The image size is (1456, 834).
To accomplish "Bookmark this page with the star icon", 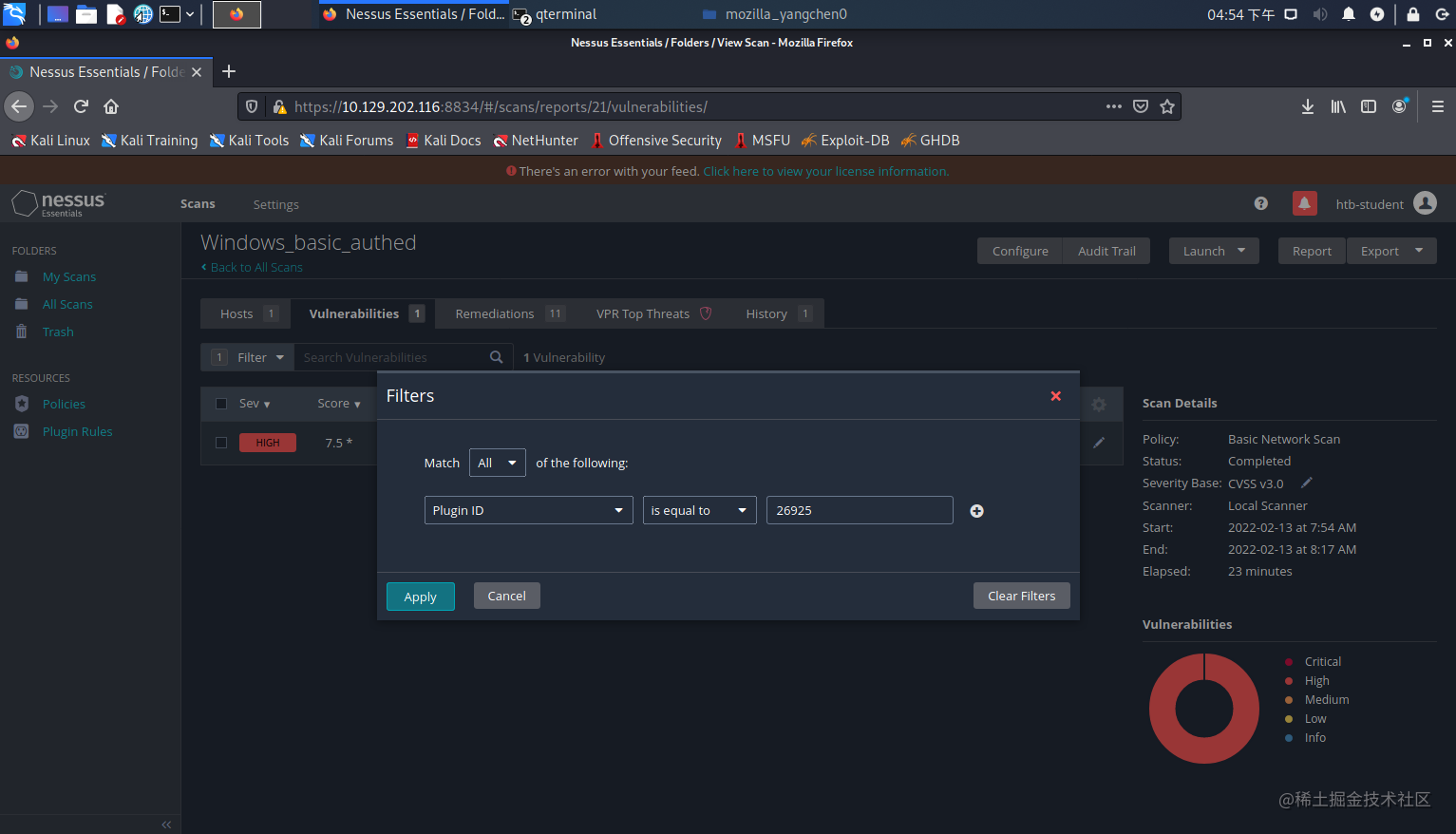I will coord(1167,106).
